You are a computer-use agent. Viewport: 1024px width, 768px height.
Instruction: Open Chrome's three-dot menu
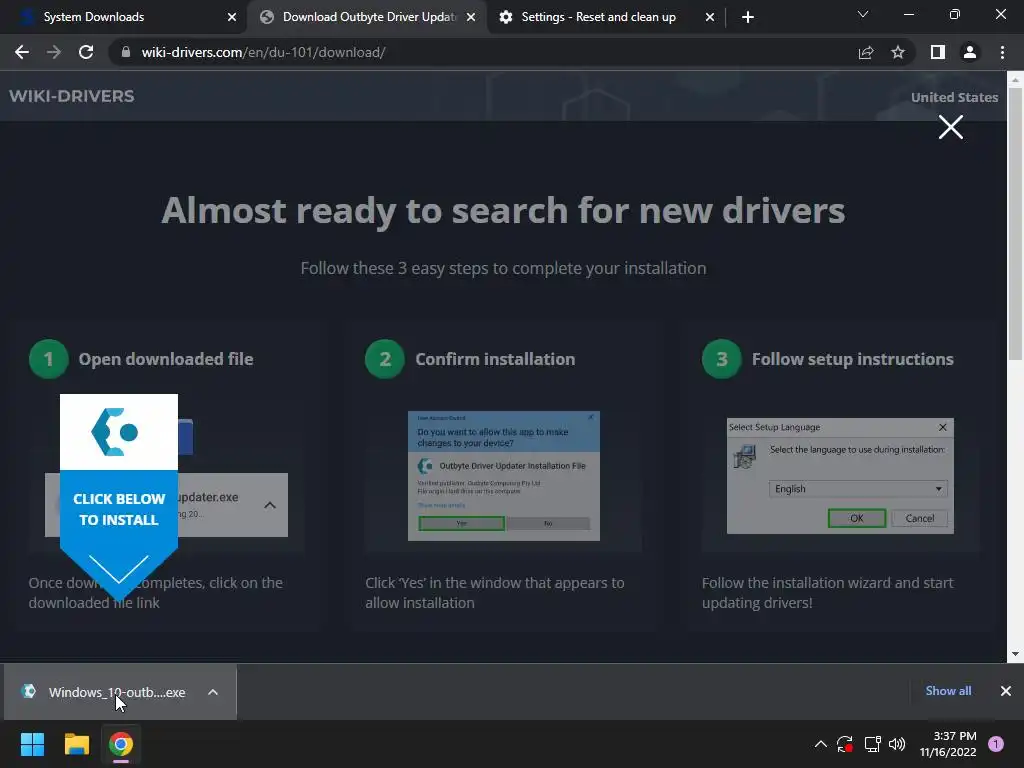(1002, 52)
